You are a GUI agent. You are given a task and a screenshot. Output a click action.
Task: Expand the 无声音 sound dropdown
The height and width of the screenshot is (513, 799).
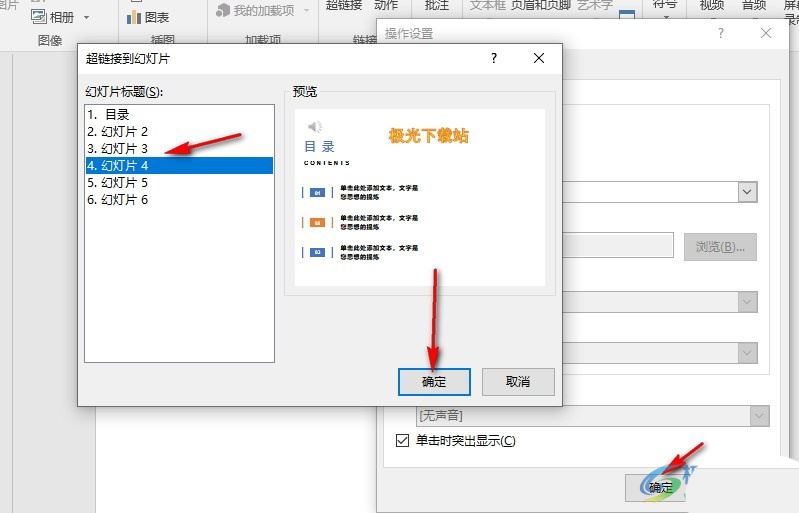(758, 415)
